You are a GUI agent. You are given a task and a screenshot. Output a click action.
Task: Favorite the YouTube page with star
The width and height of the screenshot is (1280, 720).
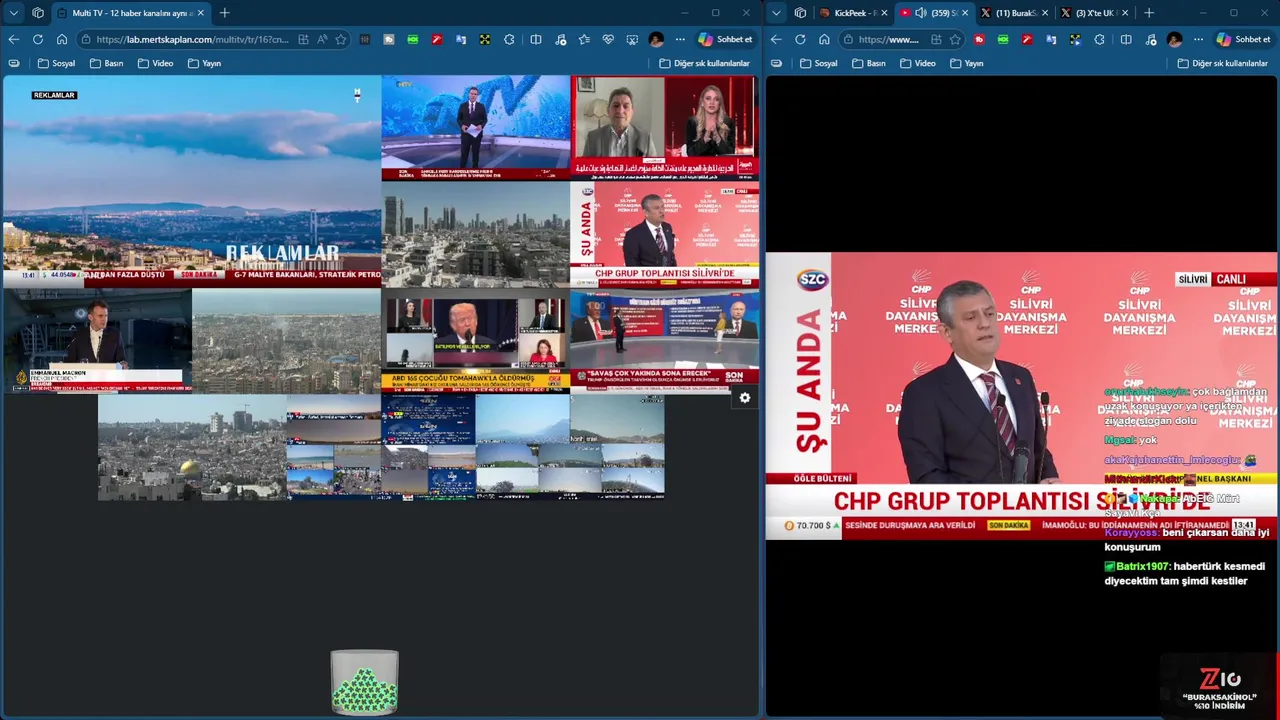[x=954, y=39]
